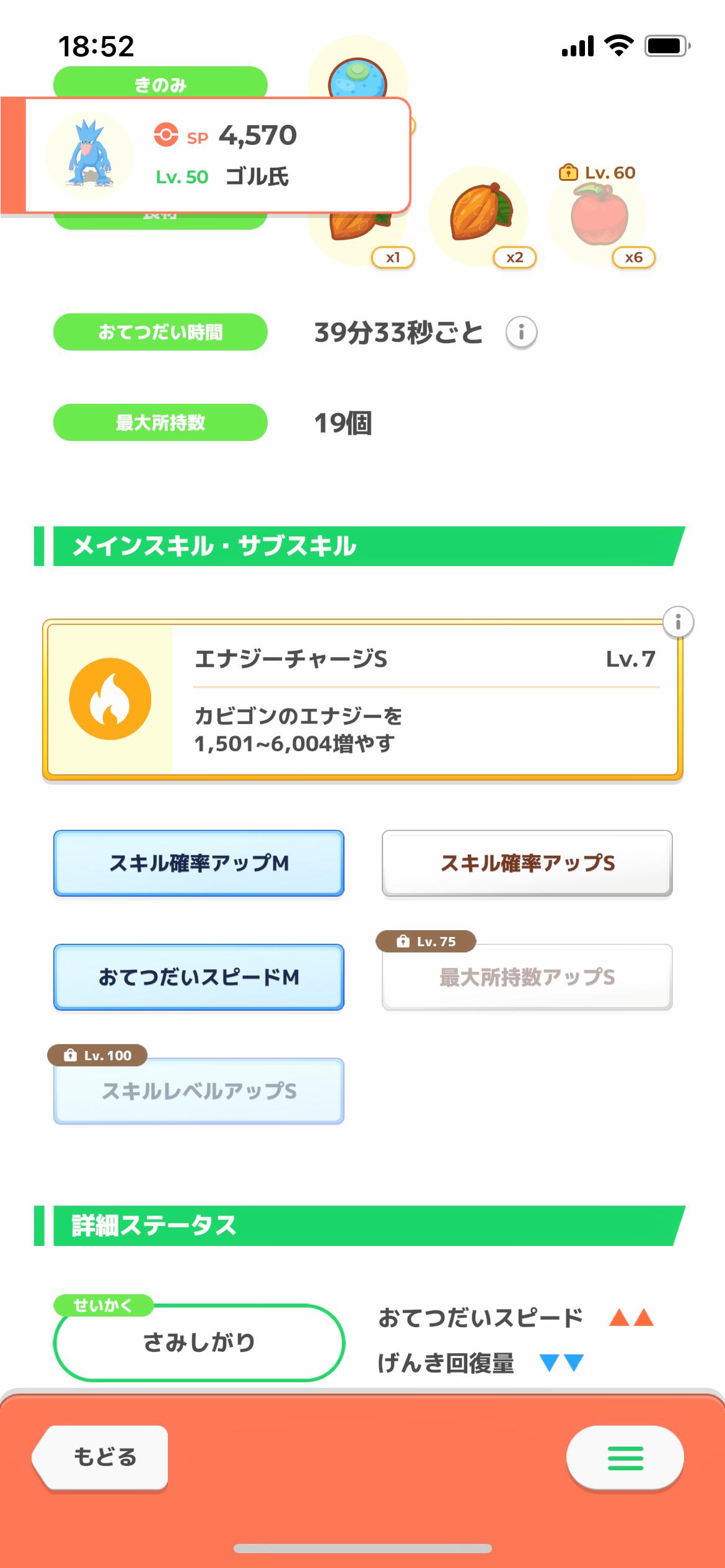Viewport: 725px width, 1568px height.
Task: Tap the orange flame skill icon
Action: tap(110, 699)
